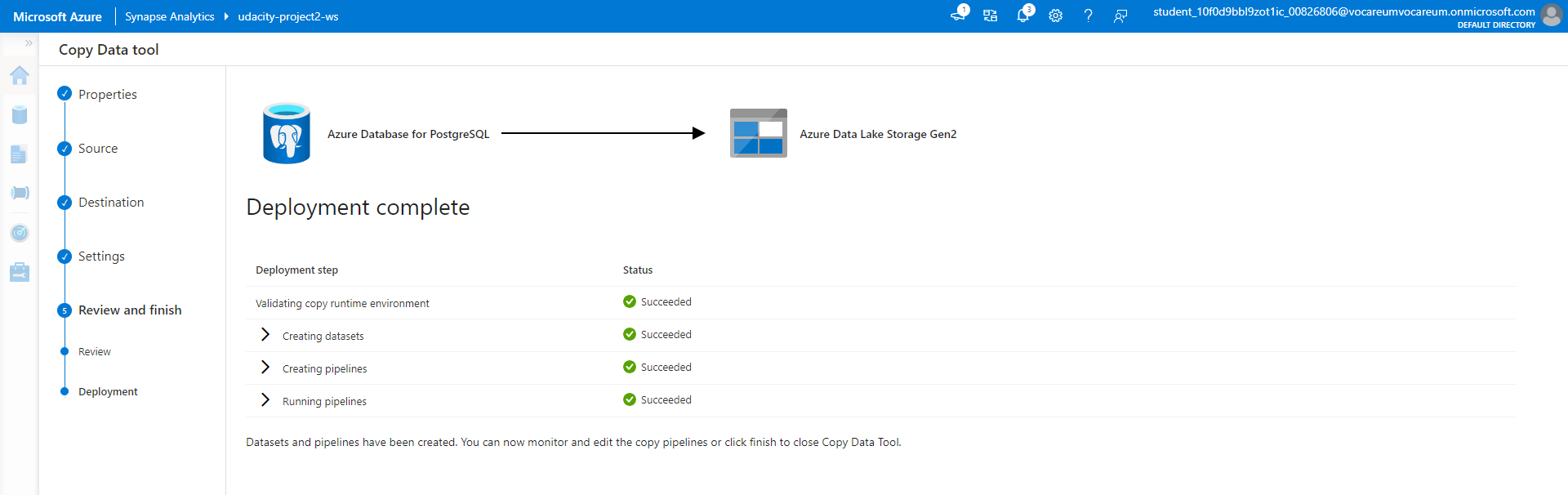Open the help question mark icon

[x=1088, y=16]
